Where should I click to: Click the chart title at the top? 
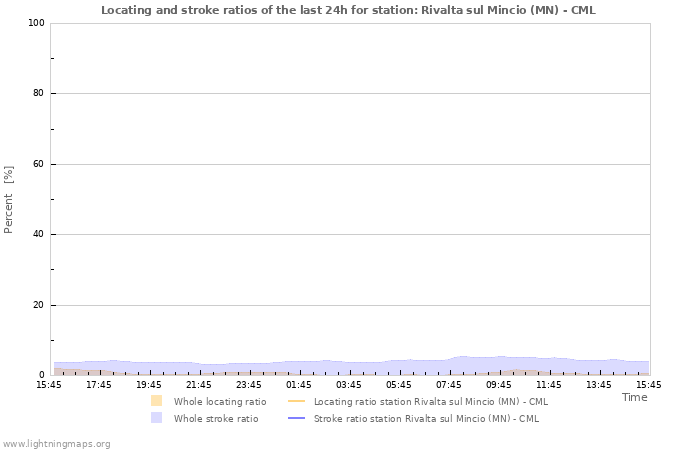pyautogui.click(x=350, y=10)
